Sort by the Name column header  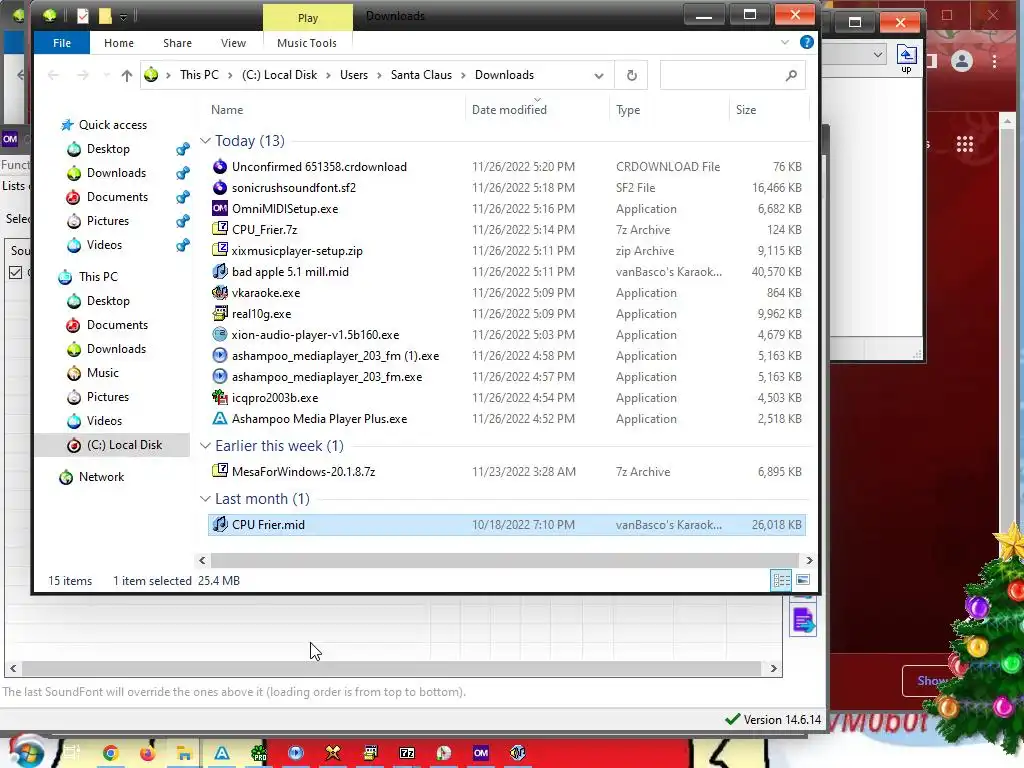(227, 110)
